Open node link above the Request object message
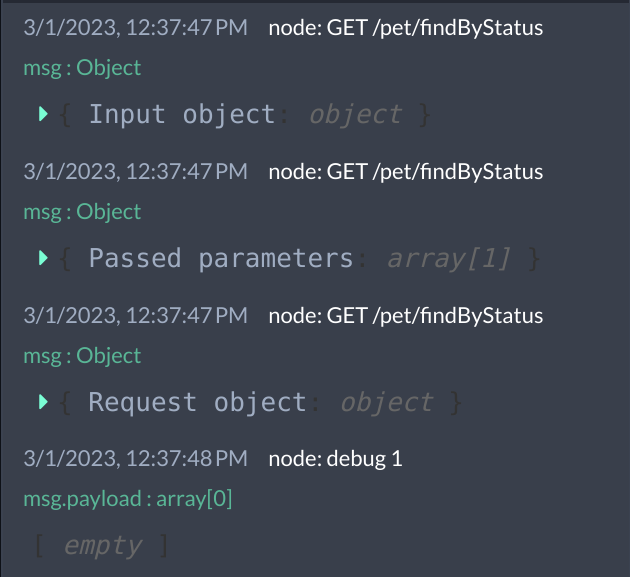The image size is (630, 577). 405,315
